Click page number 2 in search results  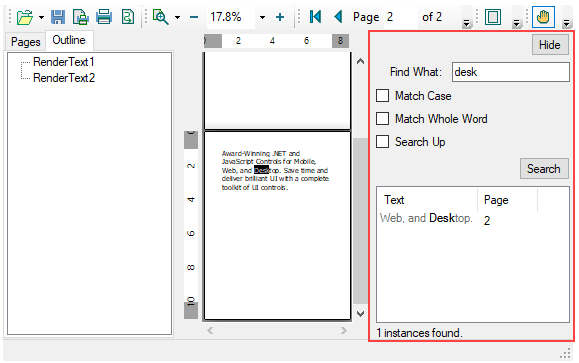pyautogui.click(x=487, y=221)
